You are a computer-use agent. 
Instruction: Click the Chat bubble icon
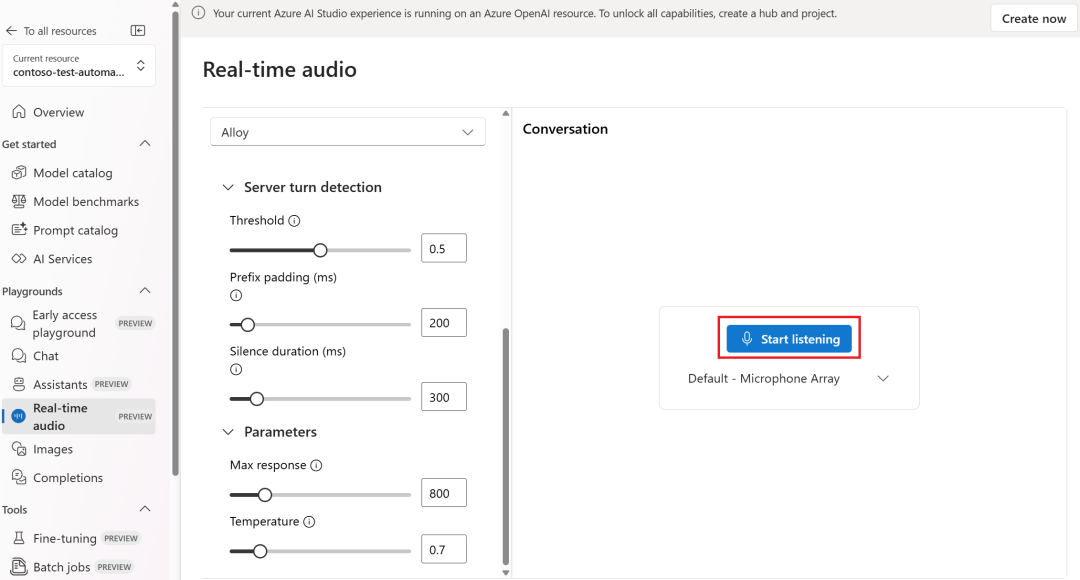pos(19,356)
